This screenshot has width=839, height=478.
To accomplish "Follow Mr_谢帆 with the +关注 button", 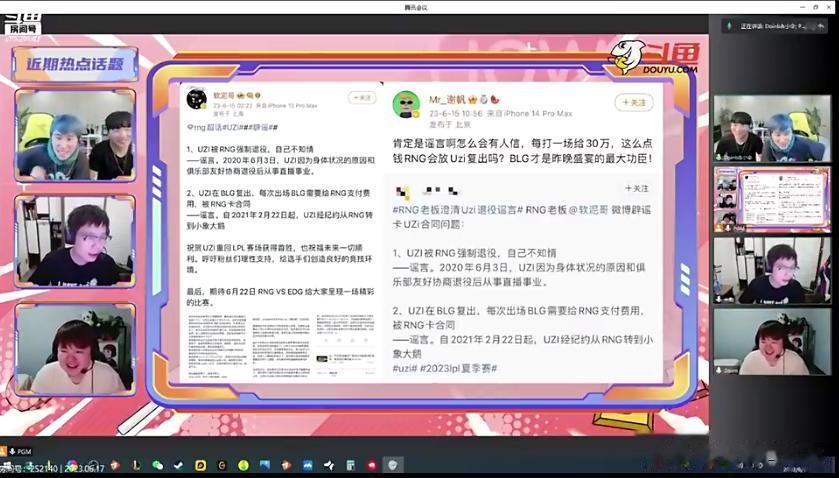I will 634,102.
